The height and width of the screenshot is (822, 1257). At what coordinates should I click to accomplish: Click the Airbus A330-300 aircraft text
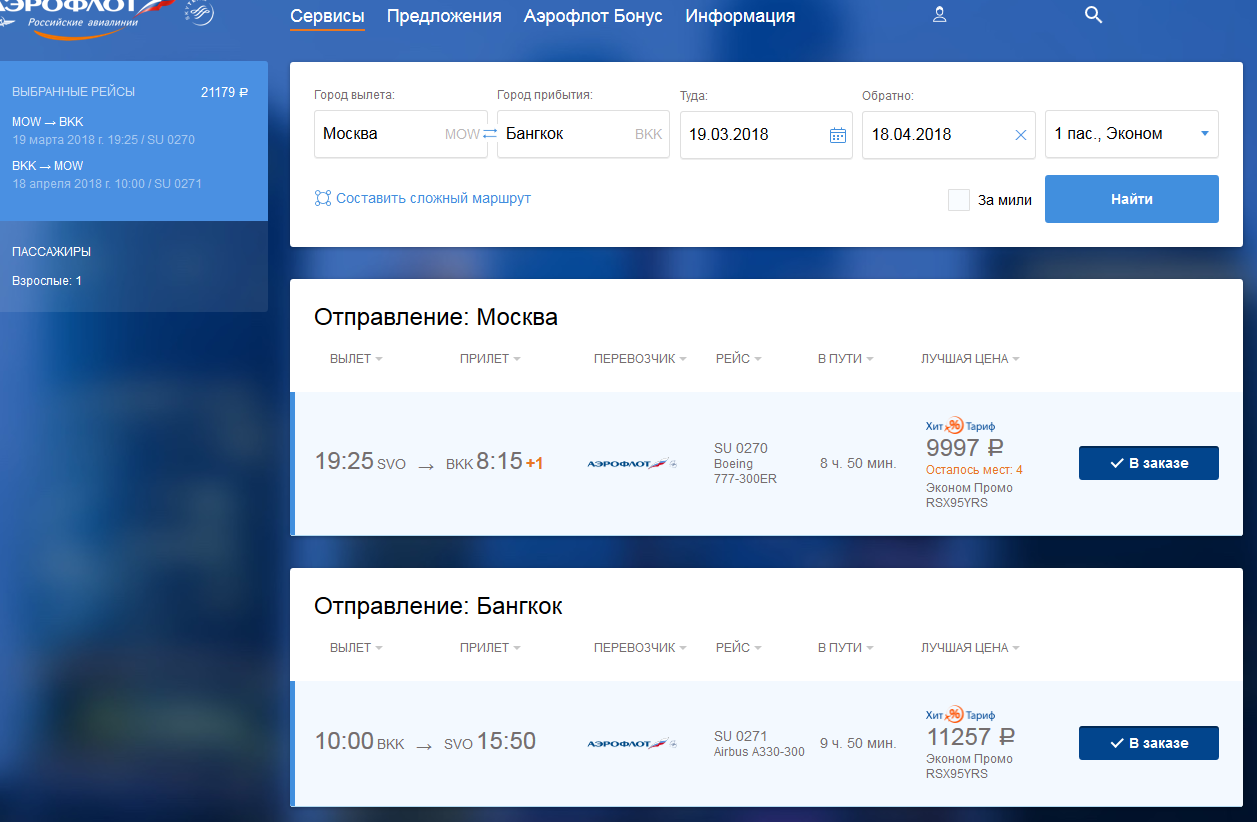tap(759, 752)
